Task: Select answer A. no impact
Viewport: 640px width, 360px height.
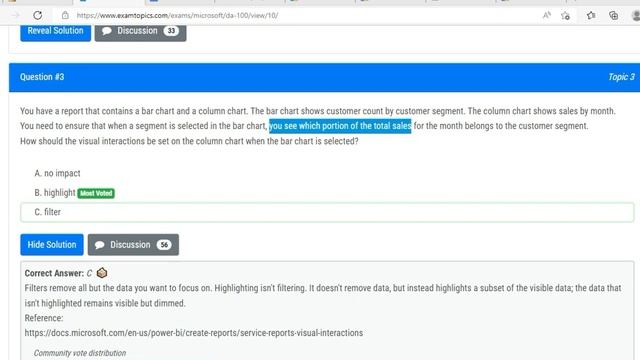Action: click(57, 173)
